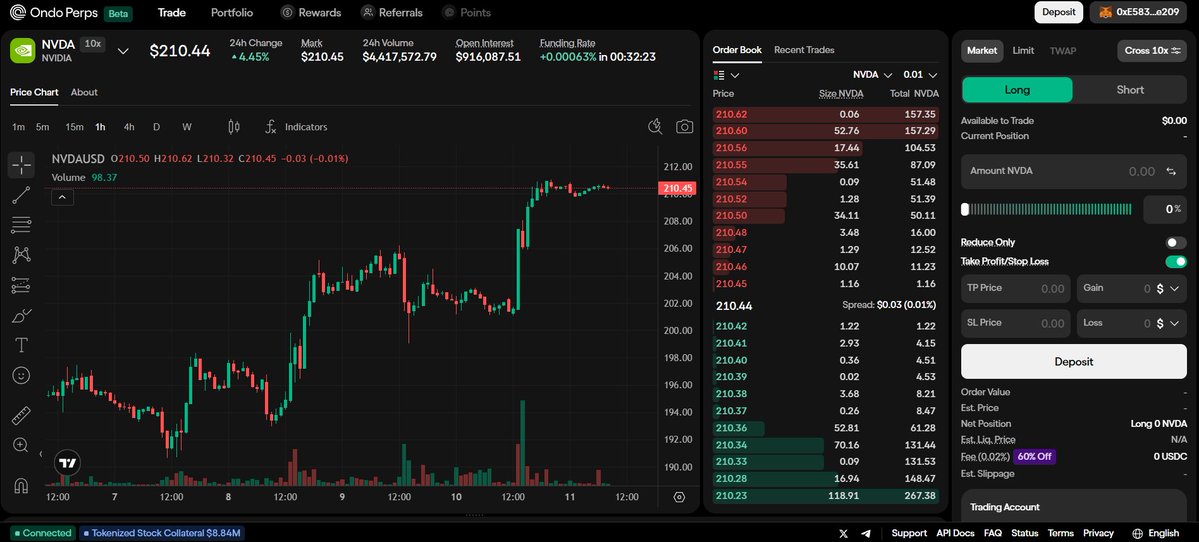The height and width of the screenshot is (542, 1199).
Task: Select the ruler measure tool
Action: (x=21, y=416)
